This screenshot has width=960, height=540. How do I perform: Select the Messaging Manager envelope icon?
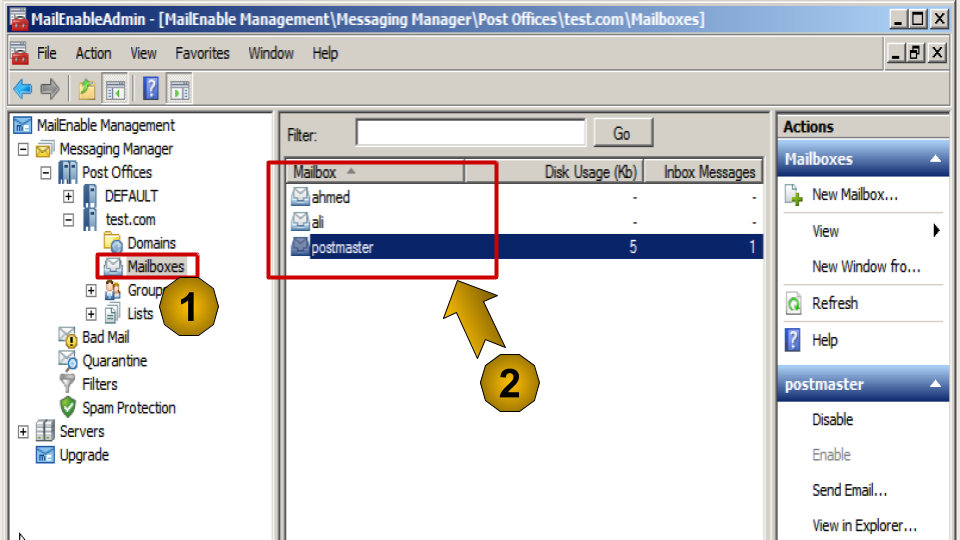click(x=46, y=149)
